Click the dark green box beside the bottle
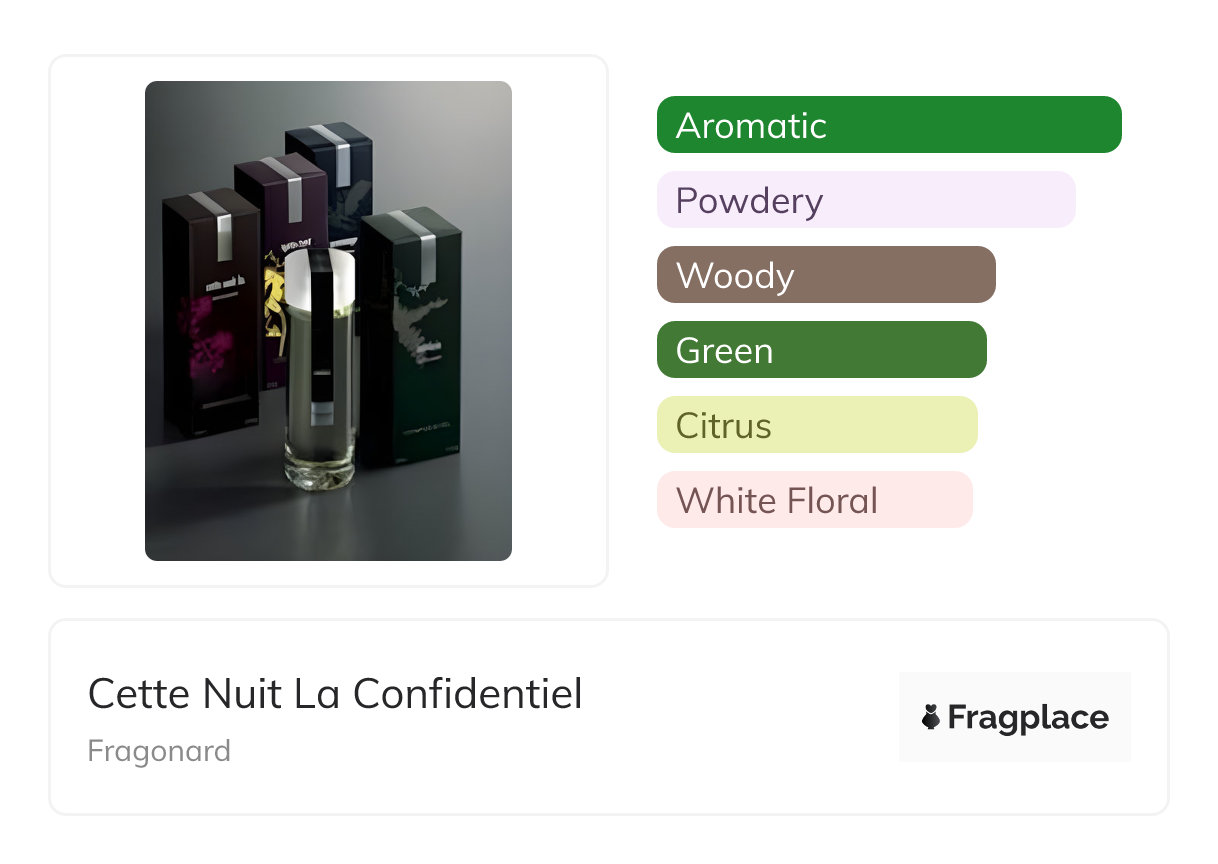Viewport: 1218px width, 864px height. coord(410,338)
